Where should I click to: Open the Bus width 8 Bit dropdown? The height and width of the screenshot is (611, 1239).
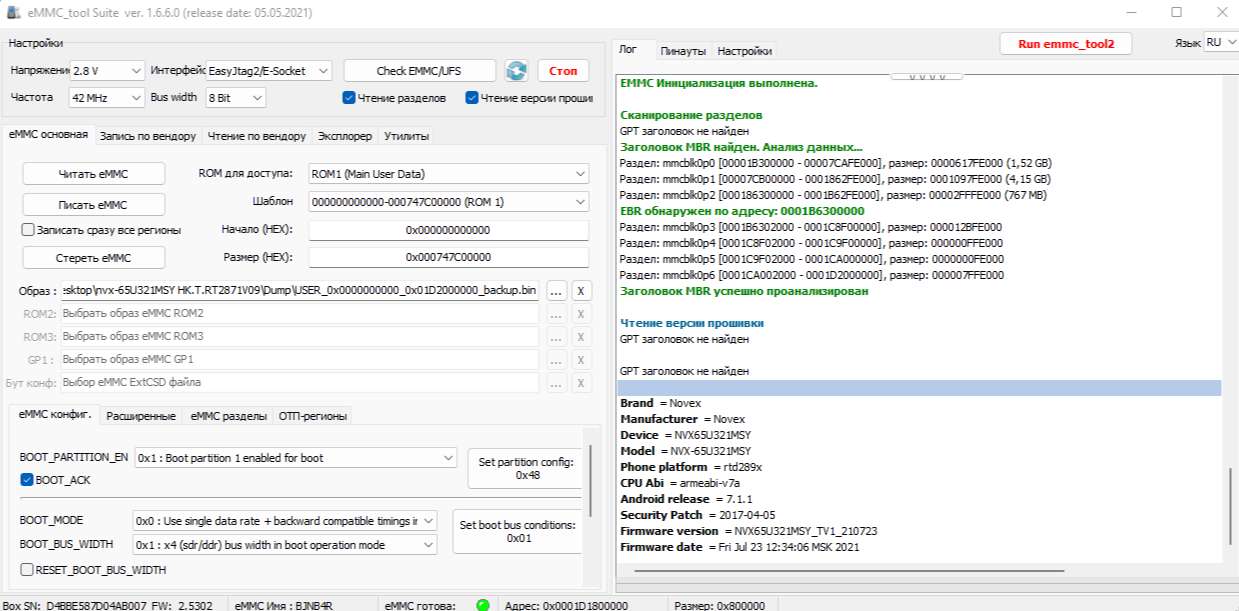pos(236,98)
